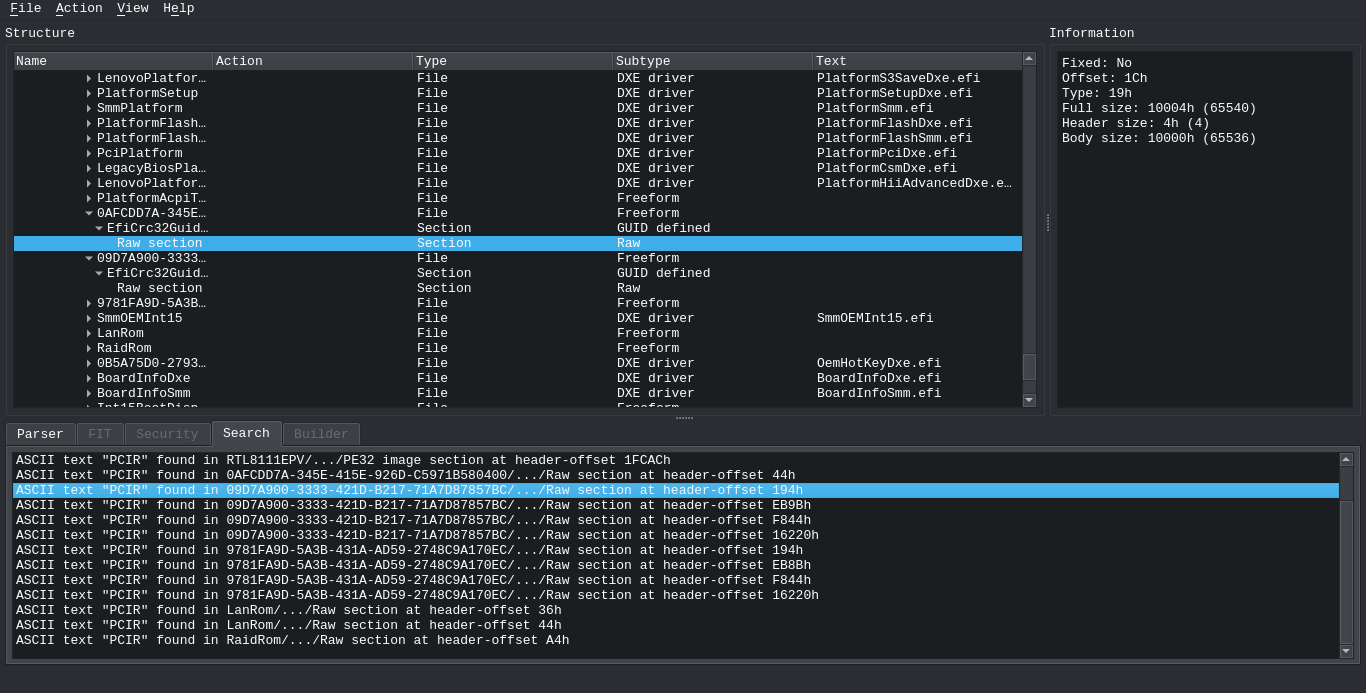1366x693 pixels.
Task: Expand the RaidRom file node
Action: point(89,349)
